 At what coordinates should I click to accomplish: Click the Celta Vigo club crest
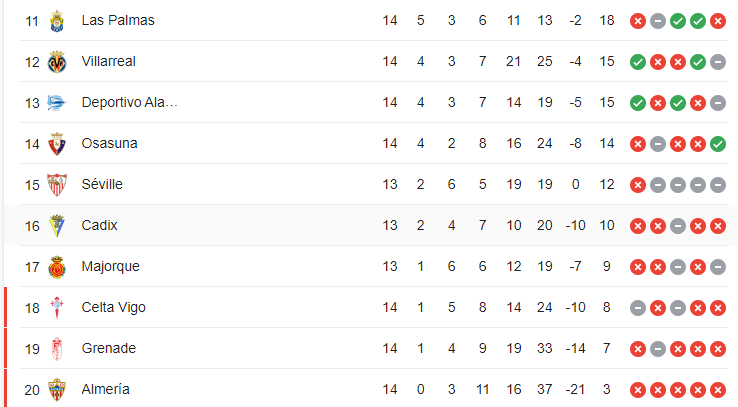pyautogui.click(x=57, y=307)
